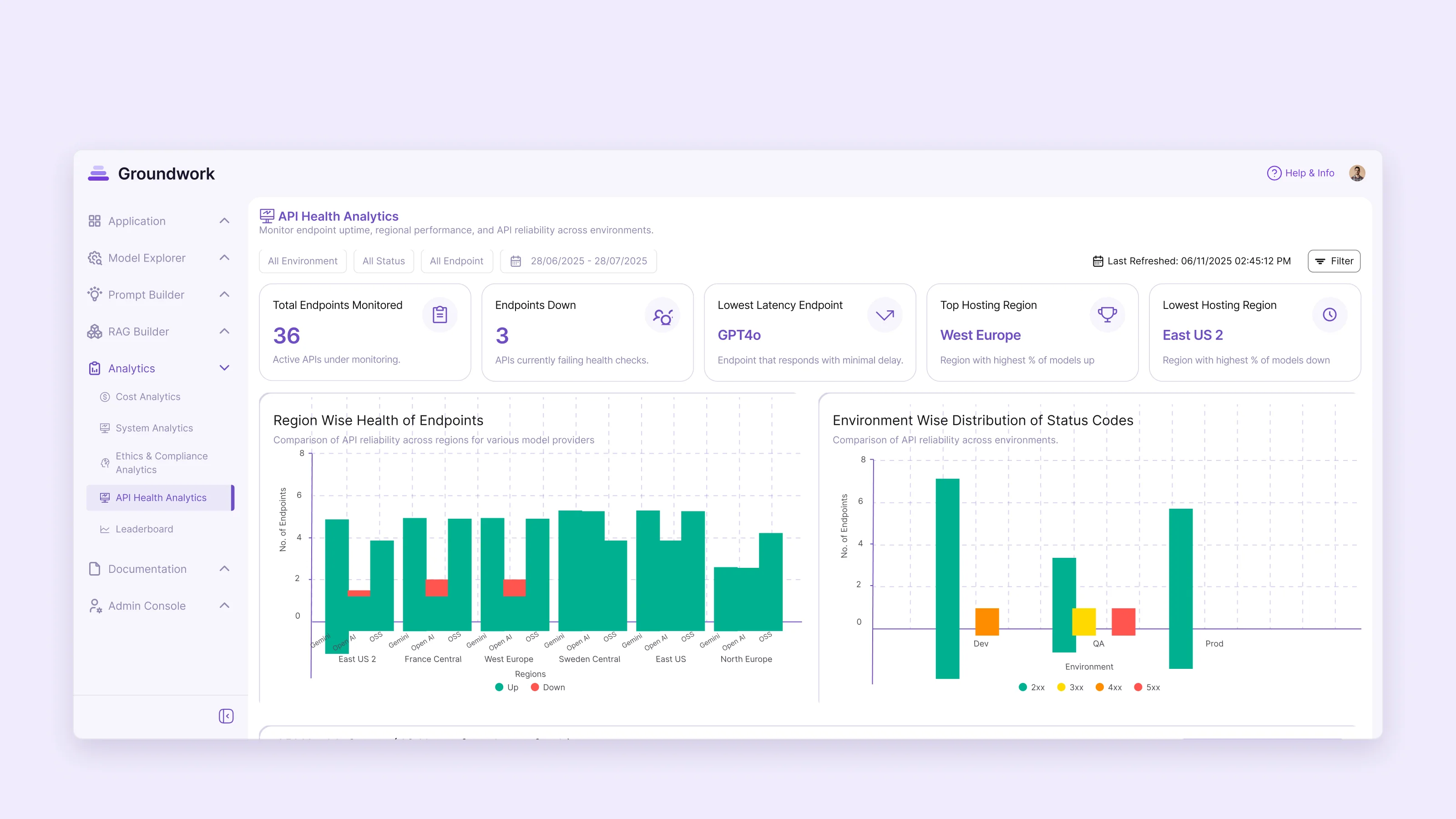Viewport: 1456px width, 819px height.
Task: Expand the Prompt Builder chevron
Action: coord(224,294)
